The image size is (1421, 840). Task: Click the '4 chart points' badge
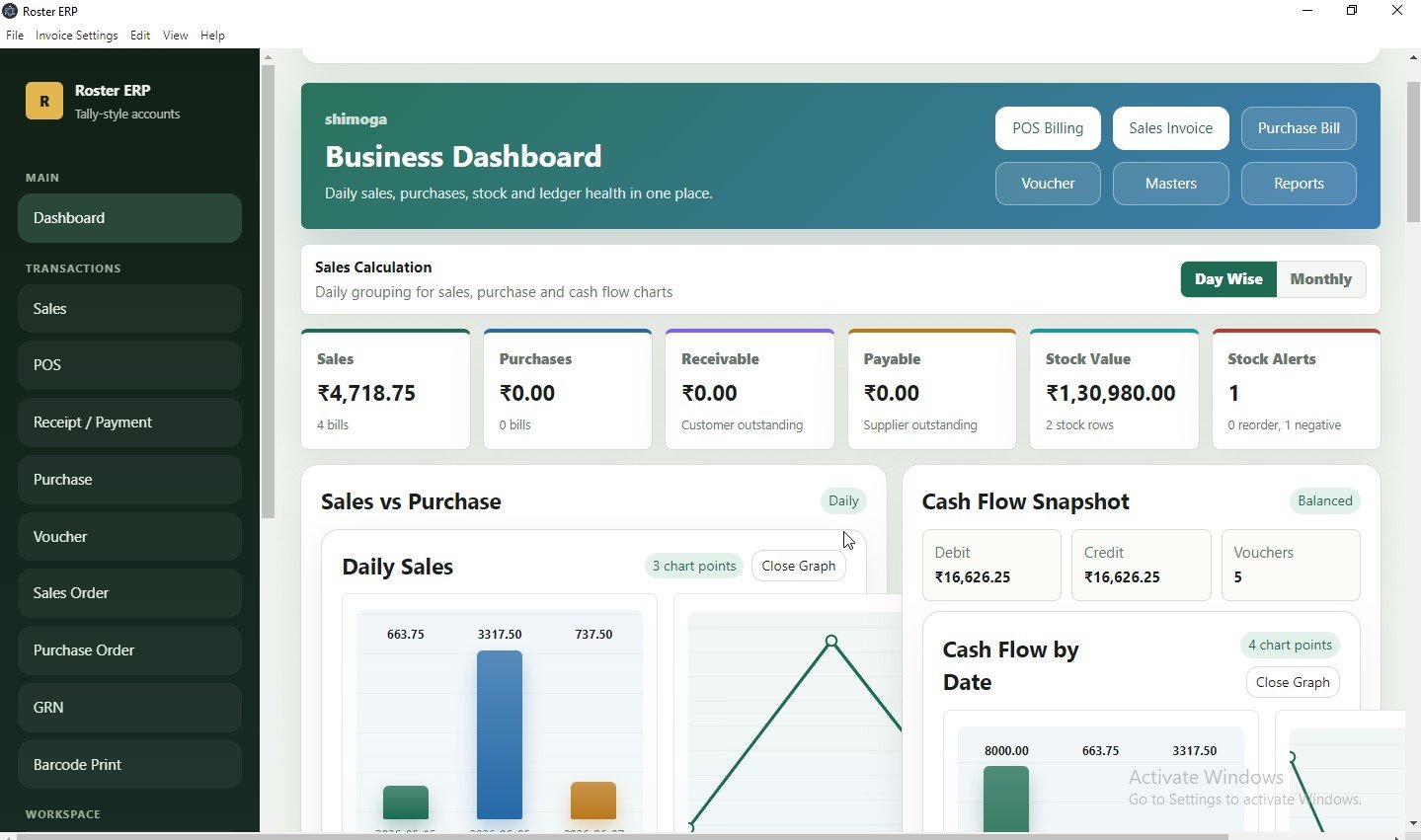[x=1290, y=645]
